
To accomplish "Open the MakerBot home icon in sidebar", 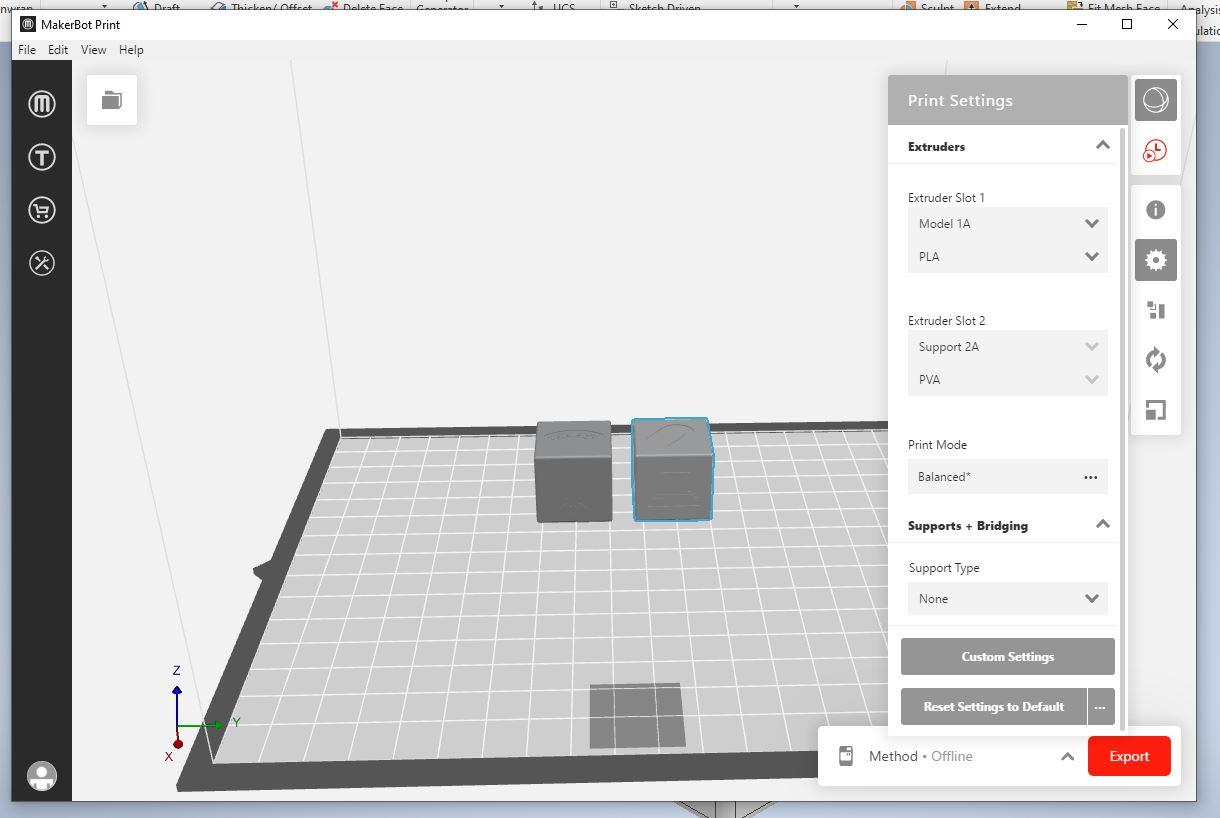I will [42, 104].
